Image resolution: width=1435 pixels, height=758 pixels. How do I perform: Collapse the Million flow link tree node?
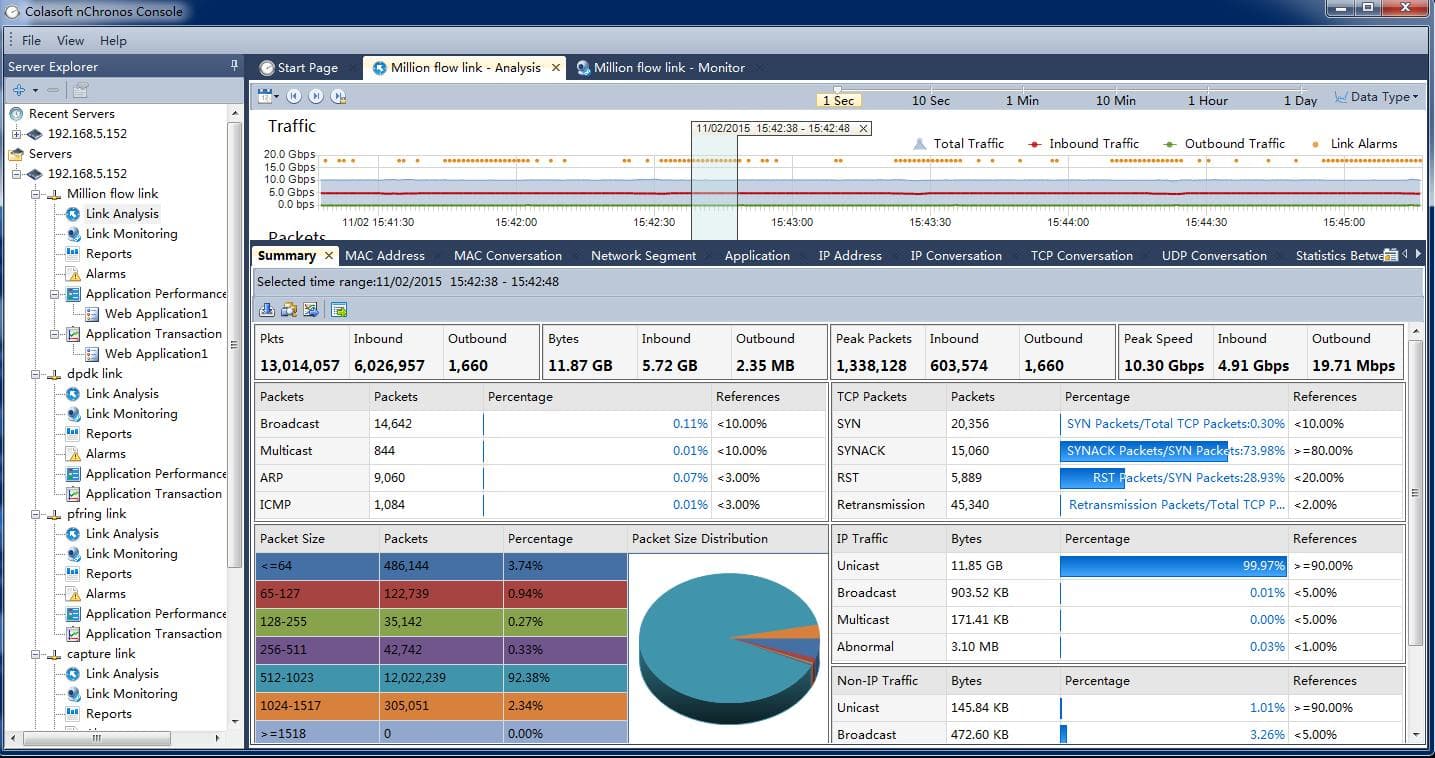[35, 194]
